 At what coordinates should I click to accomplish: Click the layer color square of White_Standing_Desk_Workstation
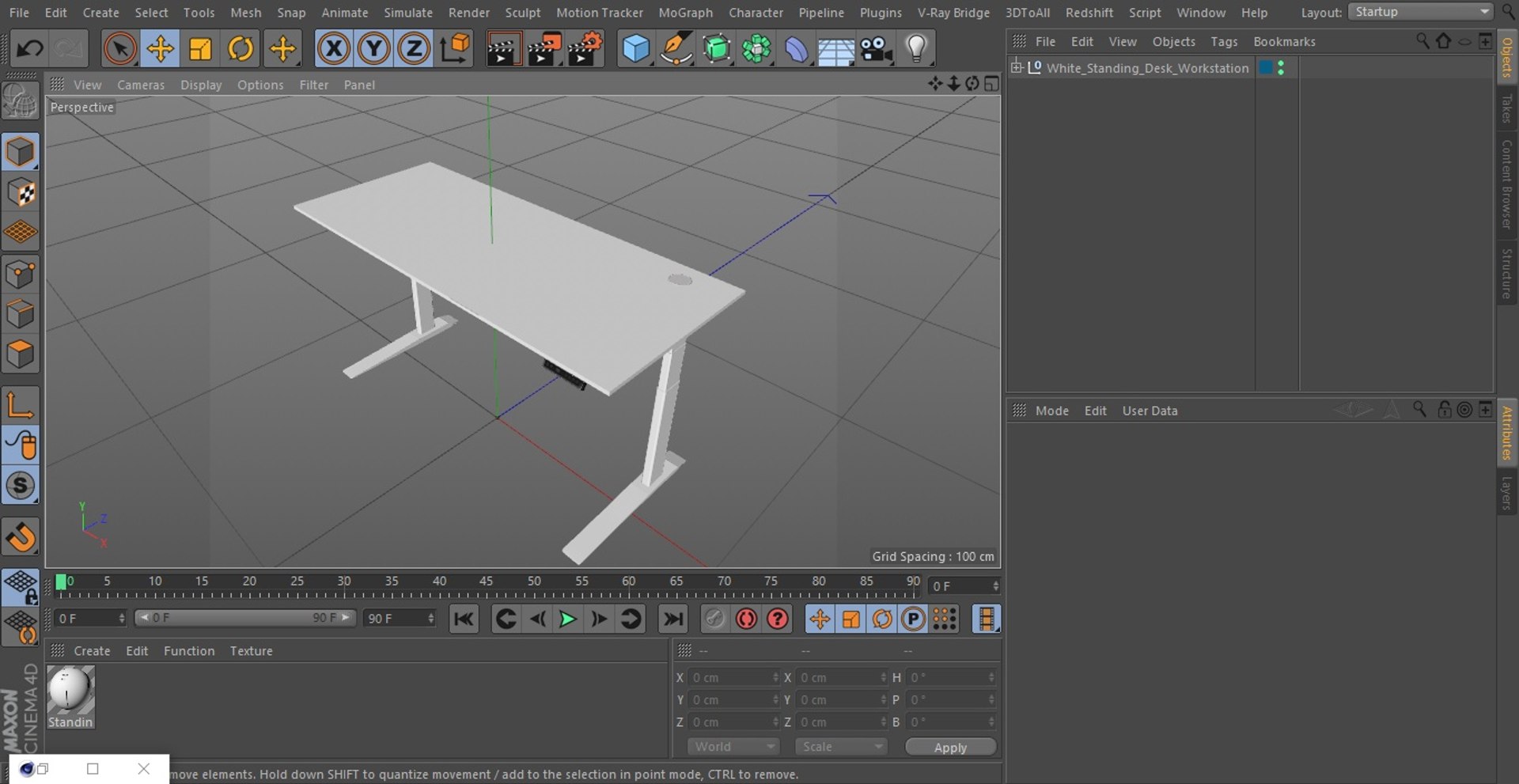[x=1266, y=68]
